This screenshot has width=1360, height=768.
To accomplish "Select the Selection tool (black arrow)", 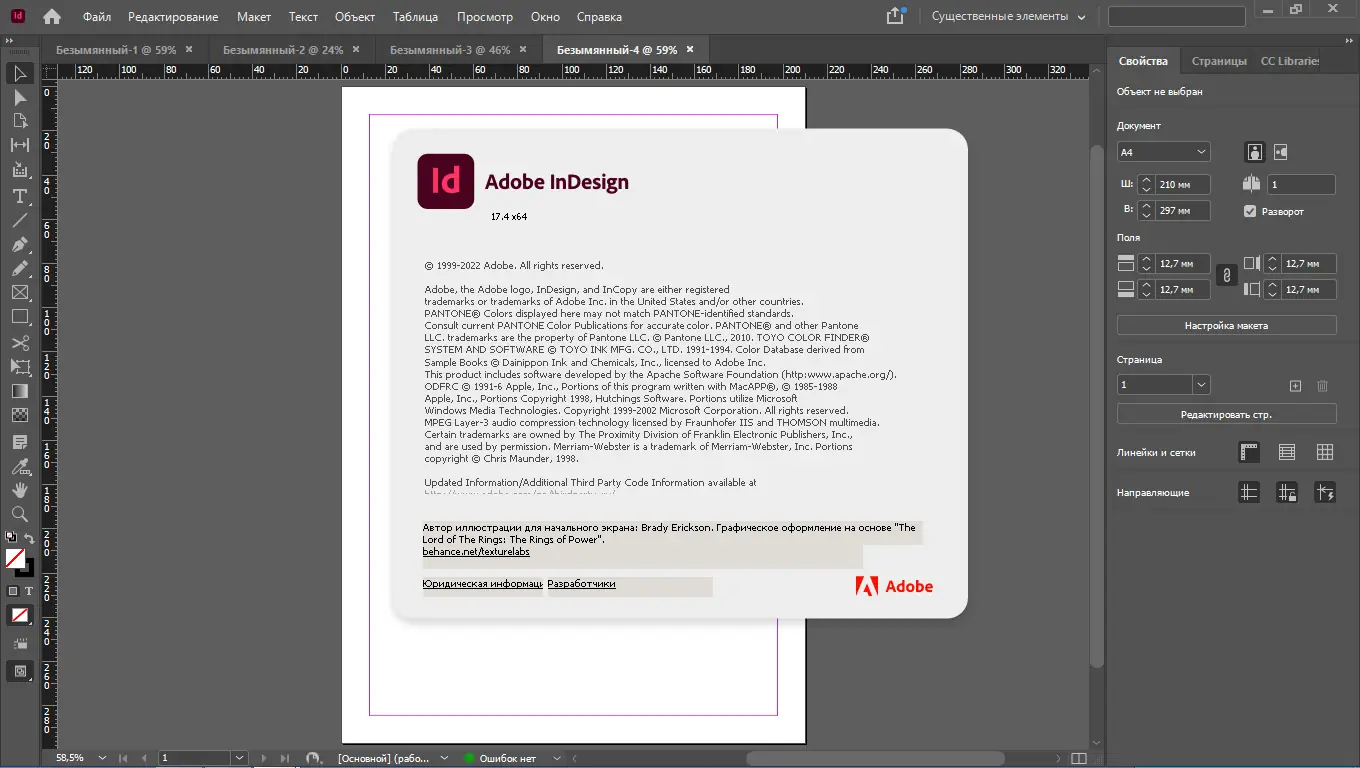I will pyautogui.click(x=19, y=73).
